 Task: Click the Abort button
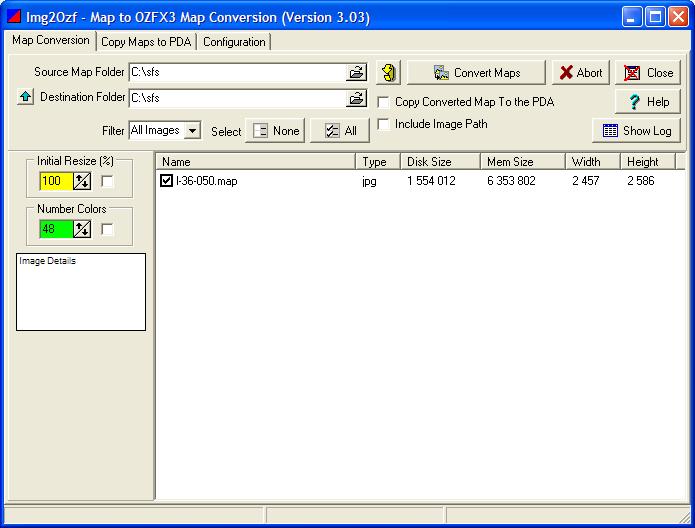click(x=580, y=73)
